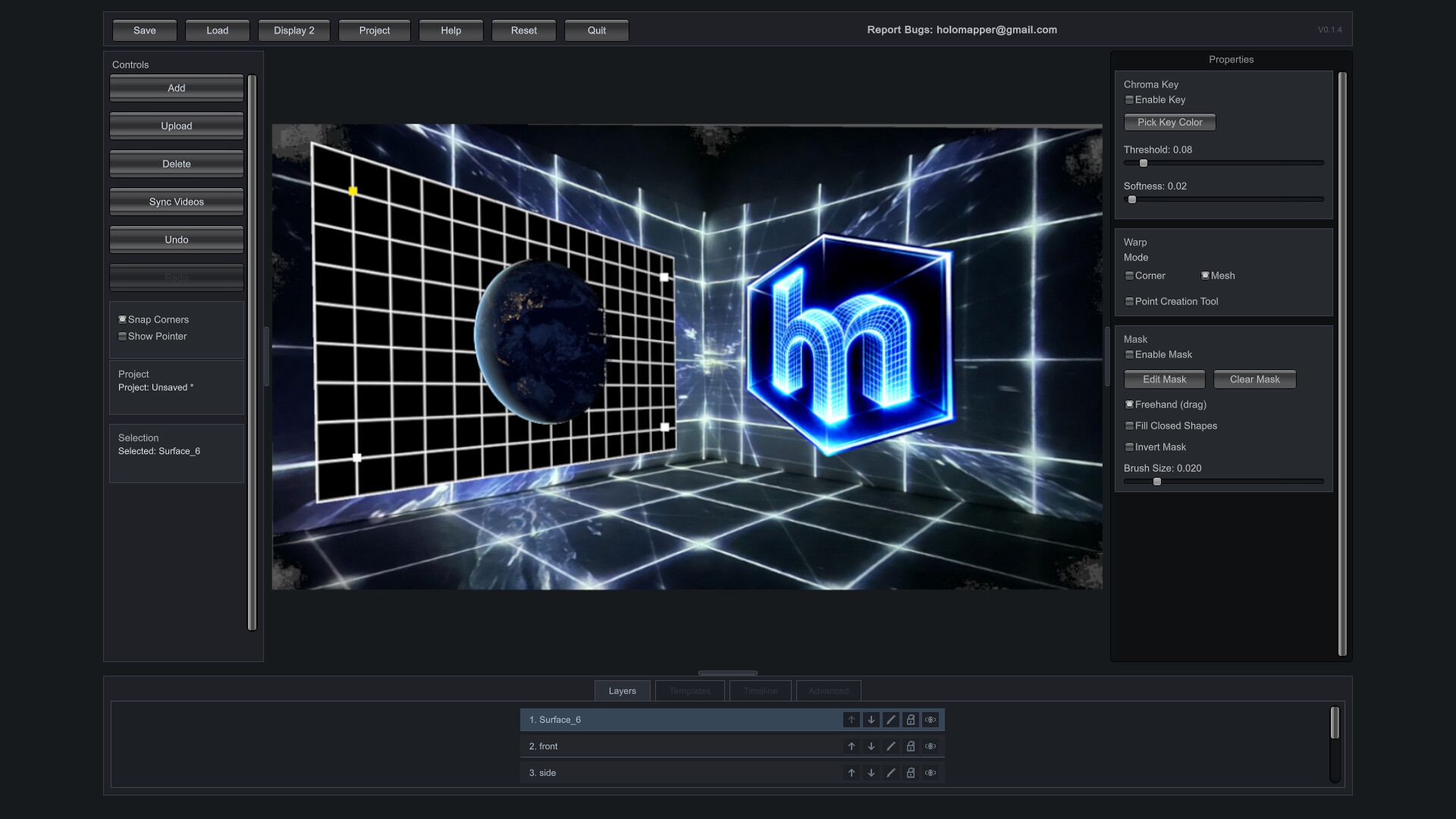The image size is (1456, 819).
Task: Hide the Surface_6 layer with eye icon
Action: (x=930, y=720)
